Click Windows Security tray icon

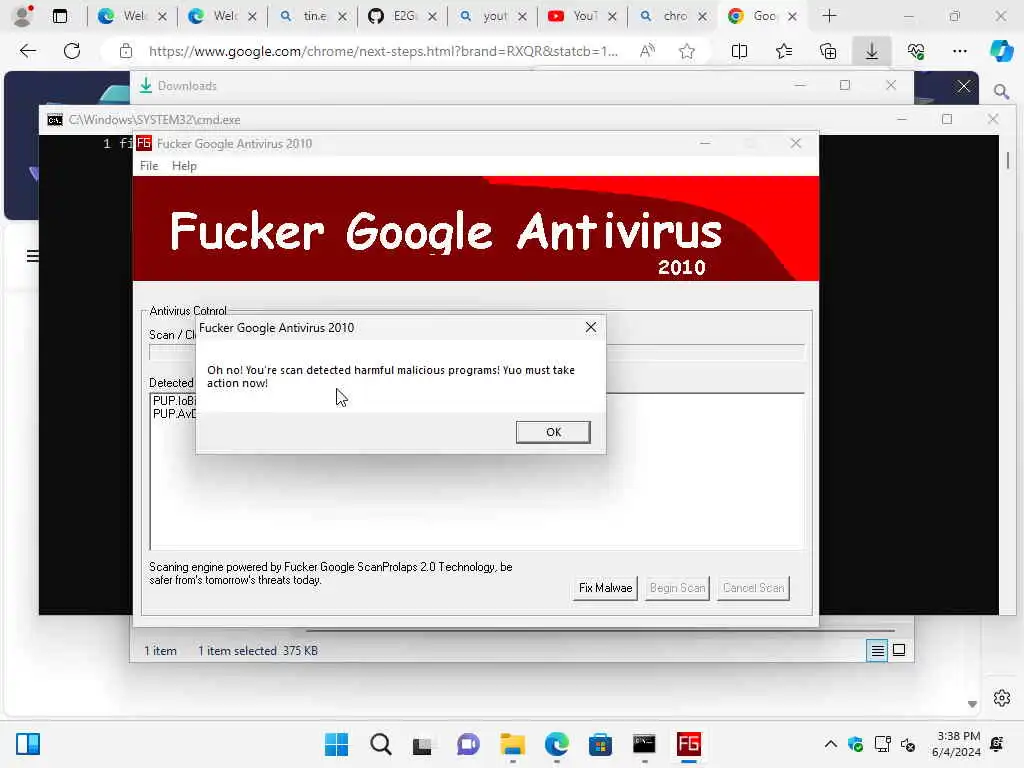pyautogui.click(x=855, y=744)
